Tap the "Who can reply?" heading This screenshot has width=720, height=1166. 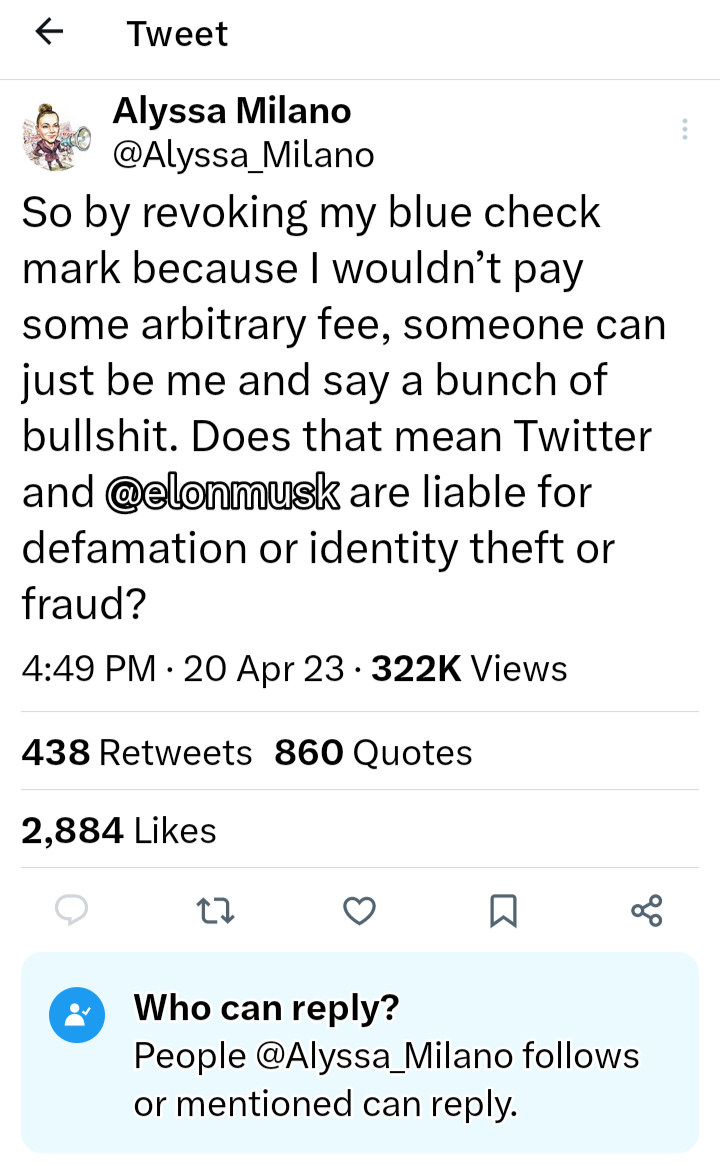point(266,1008)
